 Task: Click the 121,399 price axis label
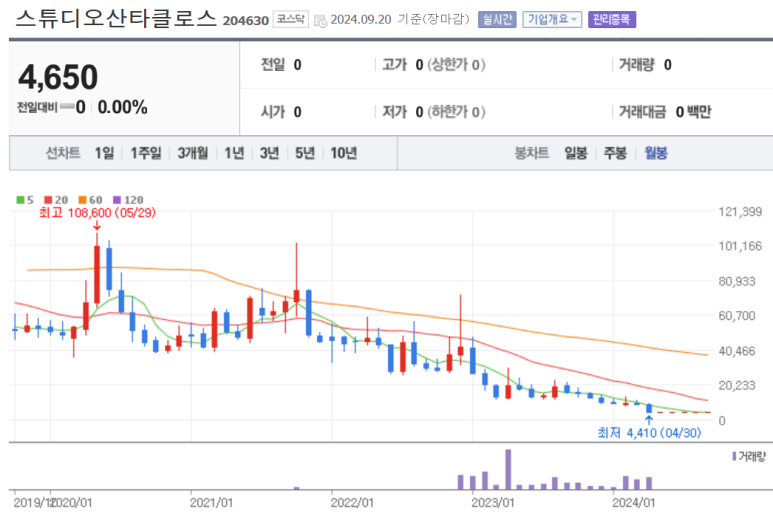click(x=740, y=212)
